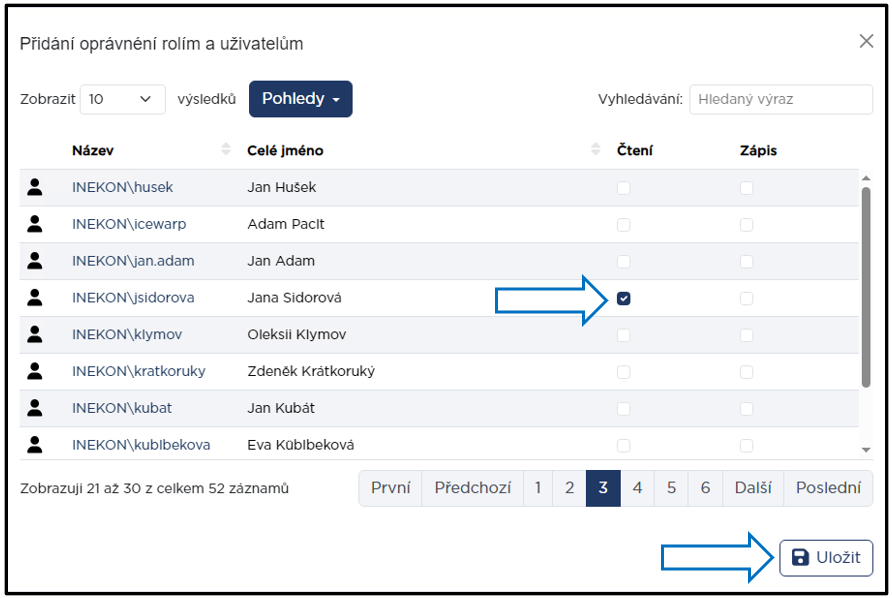Go to page 1 of results
The width and height of the screenshot is (892, 598).
coord(538,488)
